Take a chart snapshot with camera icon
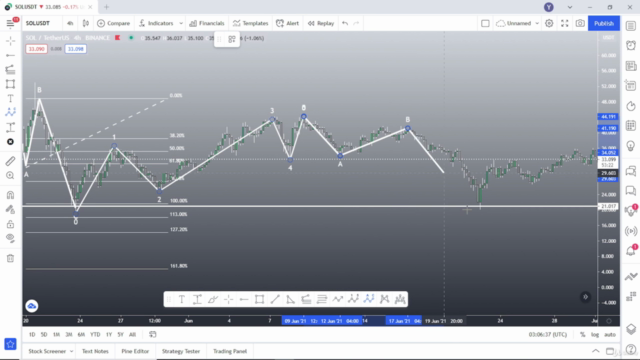This screenshot has width=640, height=360. 580,23
